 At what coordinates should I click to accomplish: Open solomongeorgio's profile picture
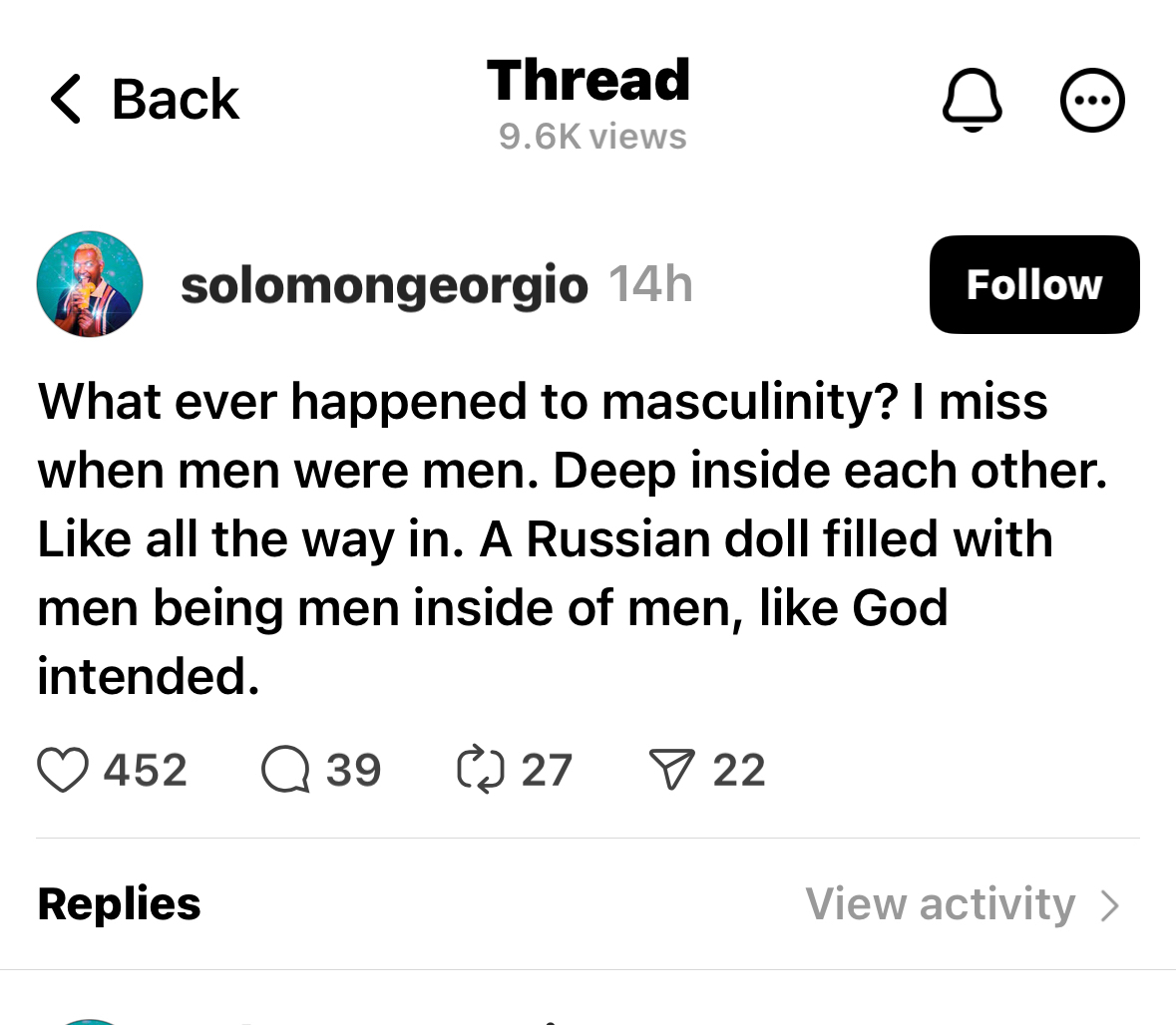(x=90, y=284)
